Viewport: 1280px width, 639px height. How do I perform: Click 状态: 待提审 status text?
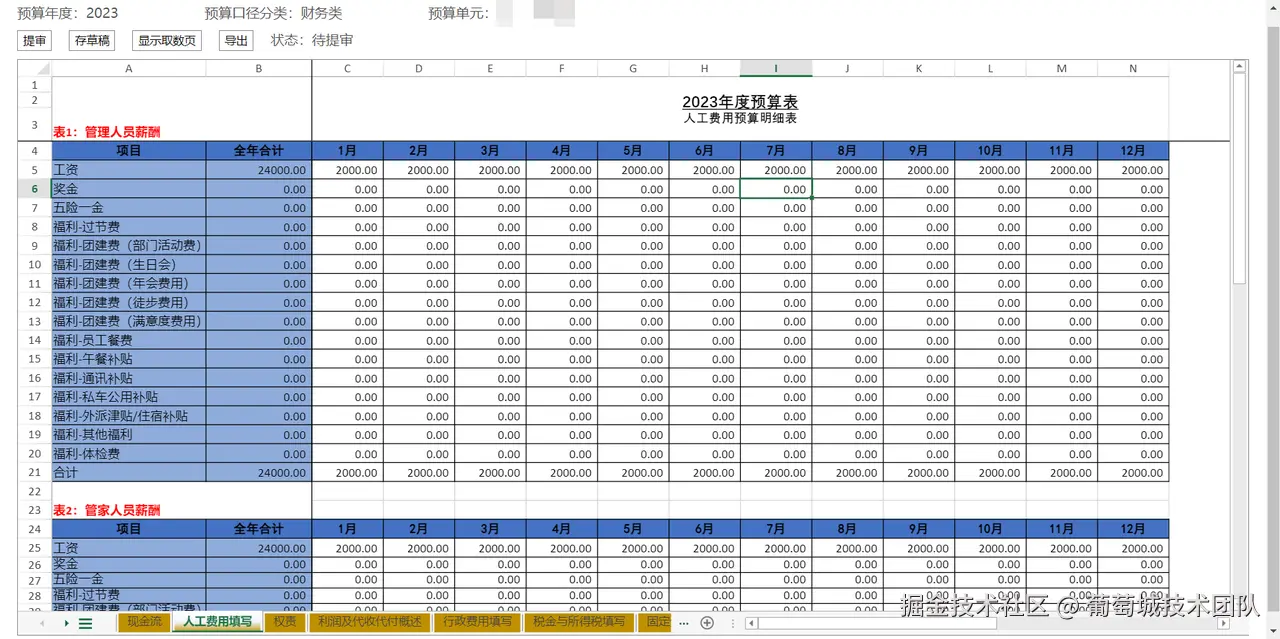point(312,40)
